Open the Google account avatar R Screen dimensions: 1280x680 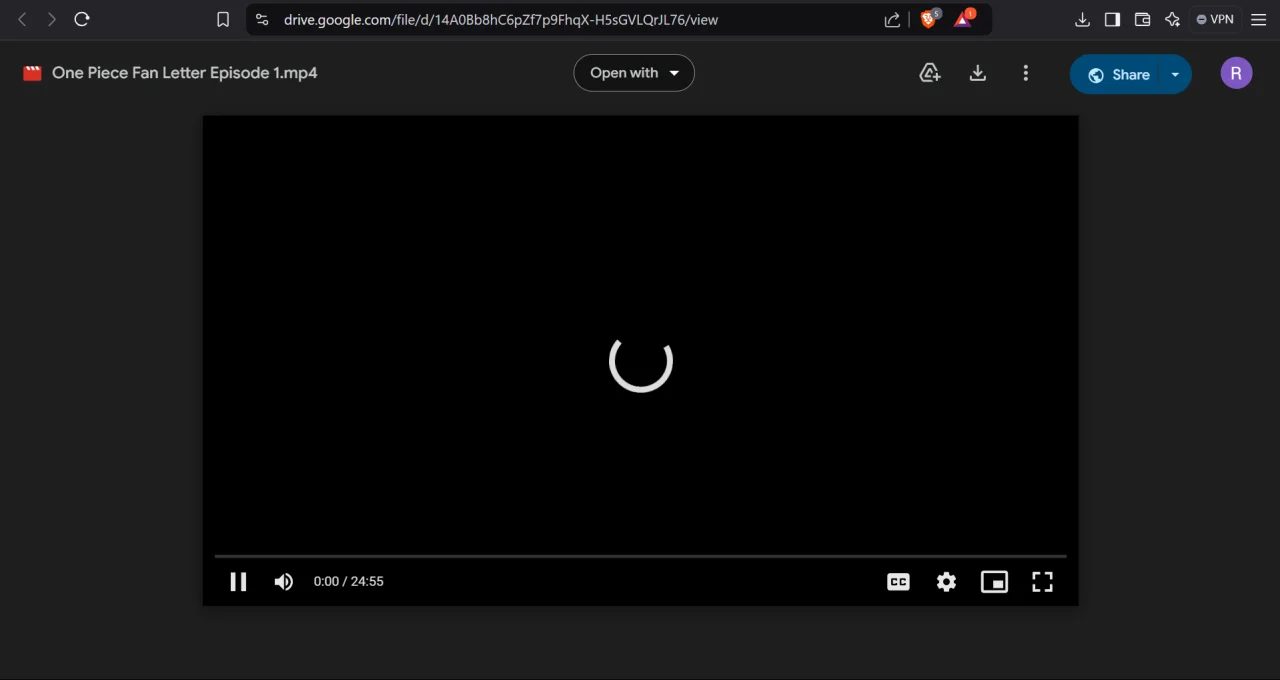1236,73
